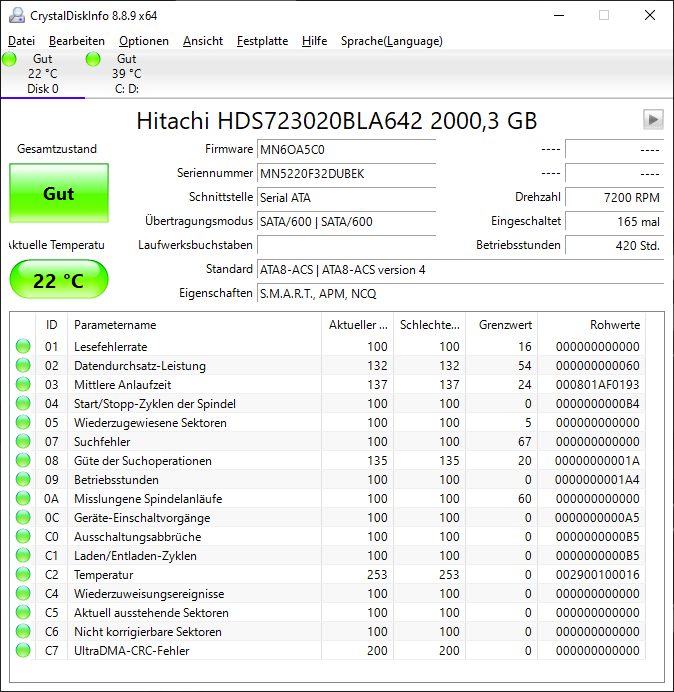Click status icon of Aktuell ausstehende Sektoren row
This screenshot has width=674, height=692.
[x=23, y=612]
